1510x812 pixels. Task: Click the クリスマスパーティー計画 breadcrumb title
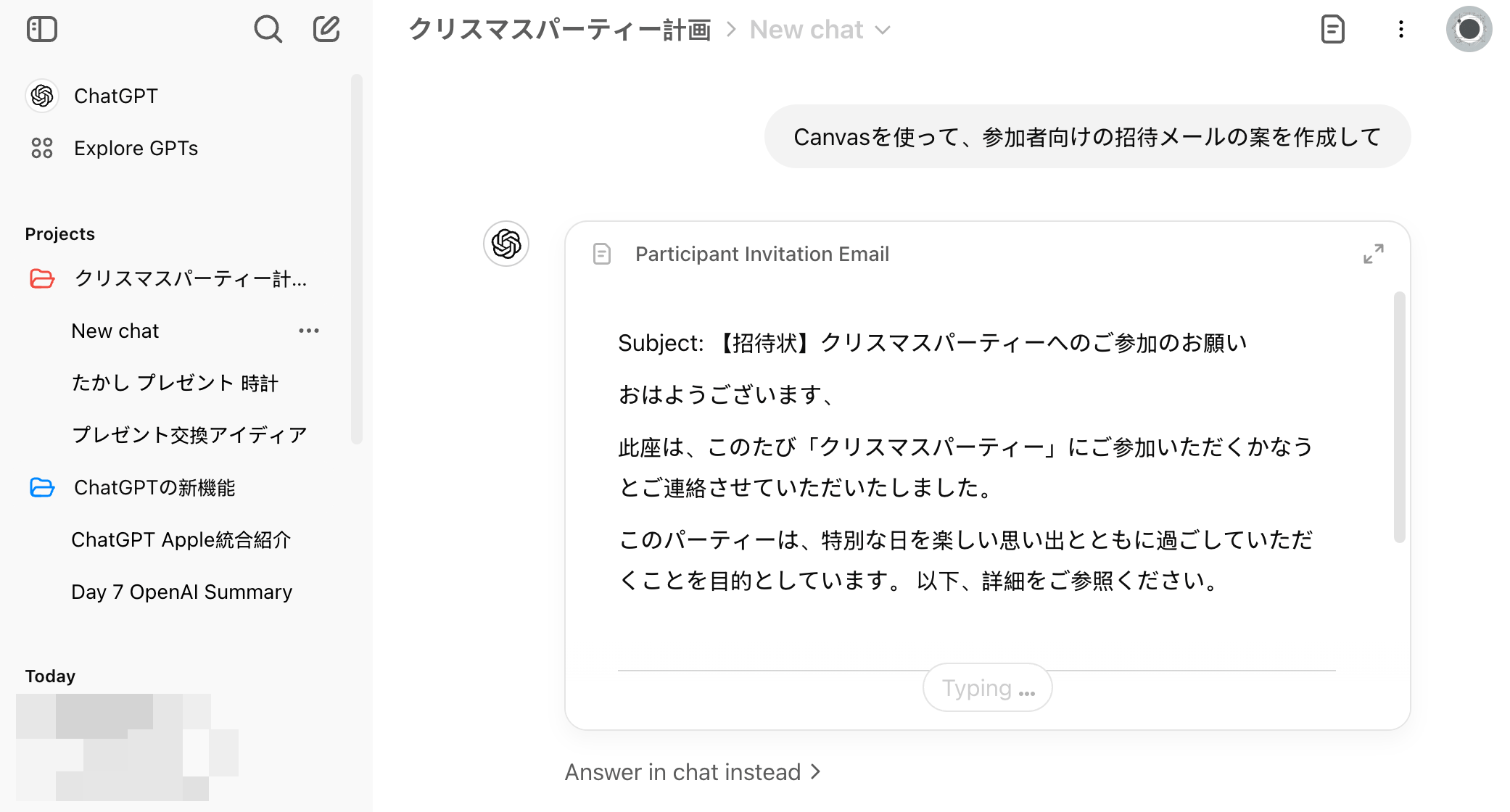click(x=559, y=30)
